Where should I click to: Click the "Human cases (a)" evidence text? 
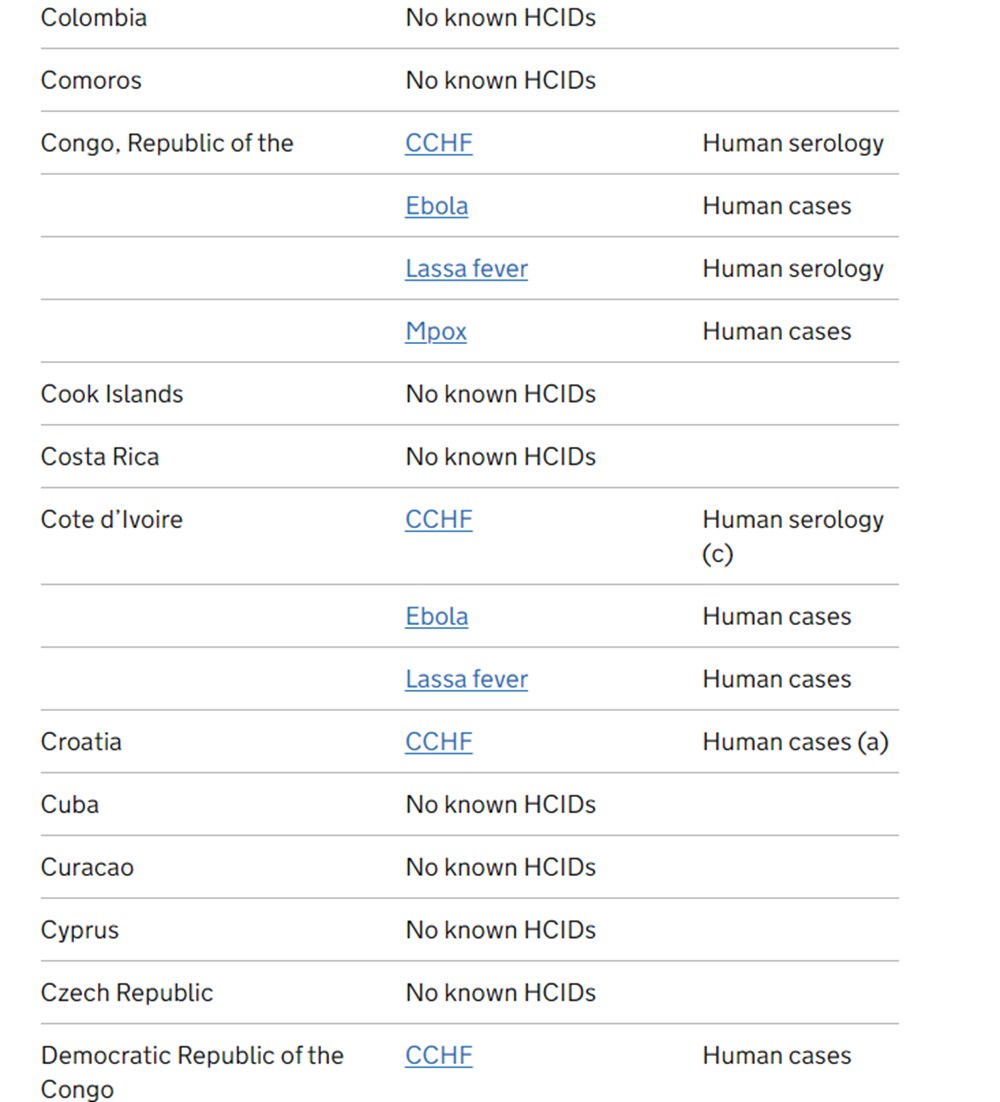(795, 742)
